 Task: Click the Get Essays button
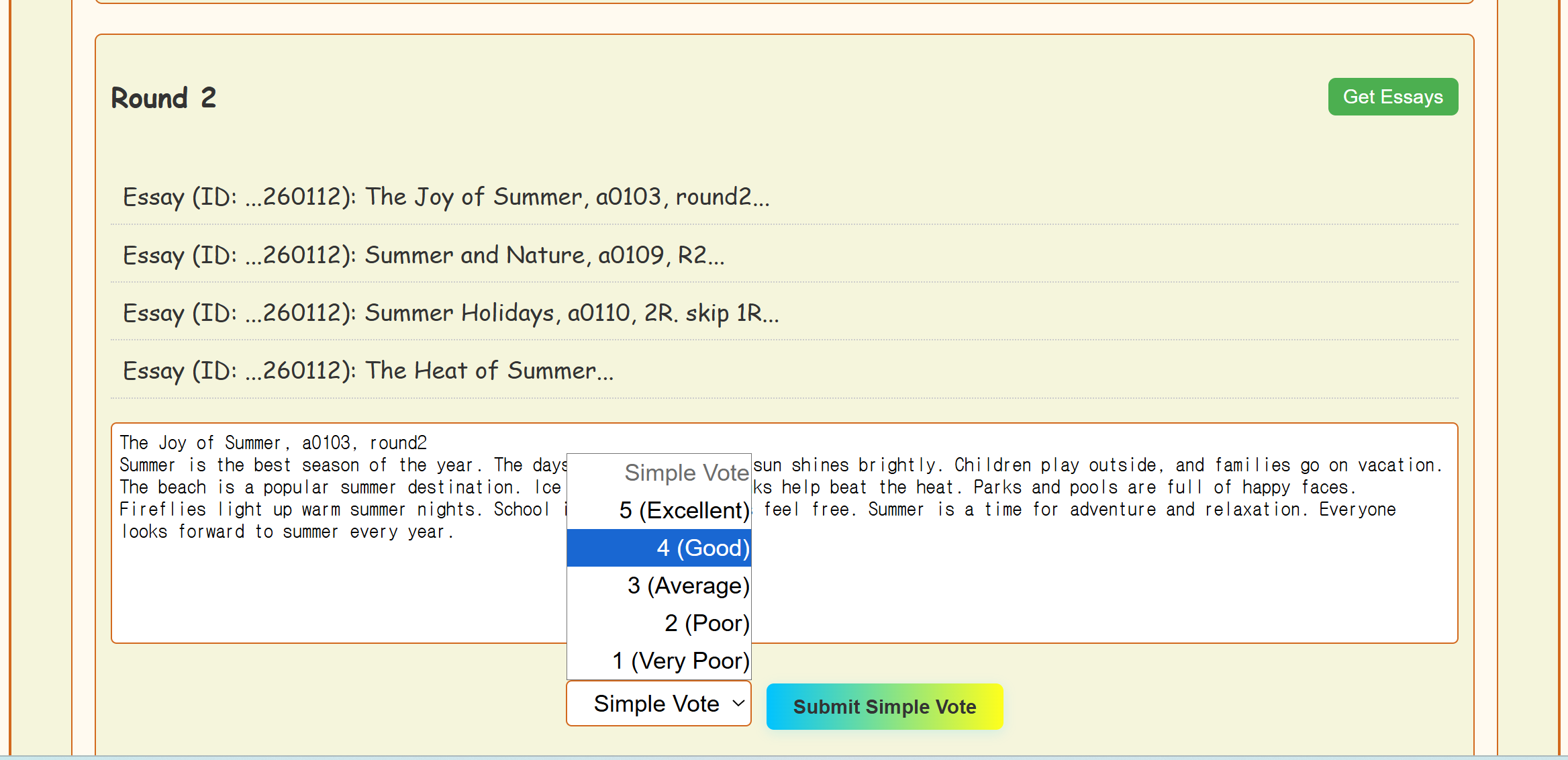pos(1392,97)
